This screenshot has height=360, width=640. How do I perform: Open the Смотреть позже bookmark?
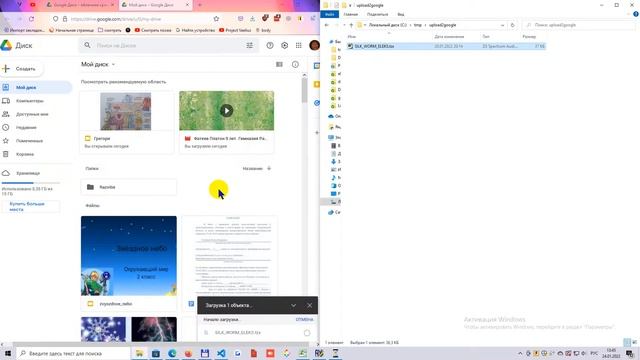(x=153, y=30)
